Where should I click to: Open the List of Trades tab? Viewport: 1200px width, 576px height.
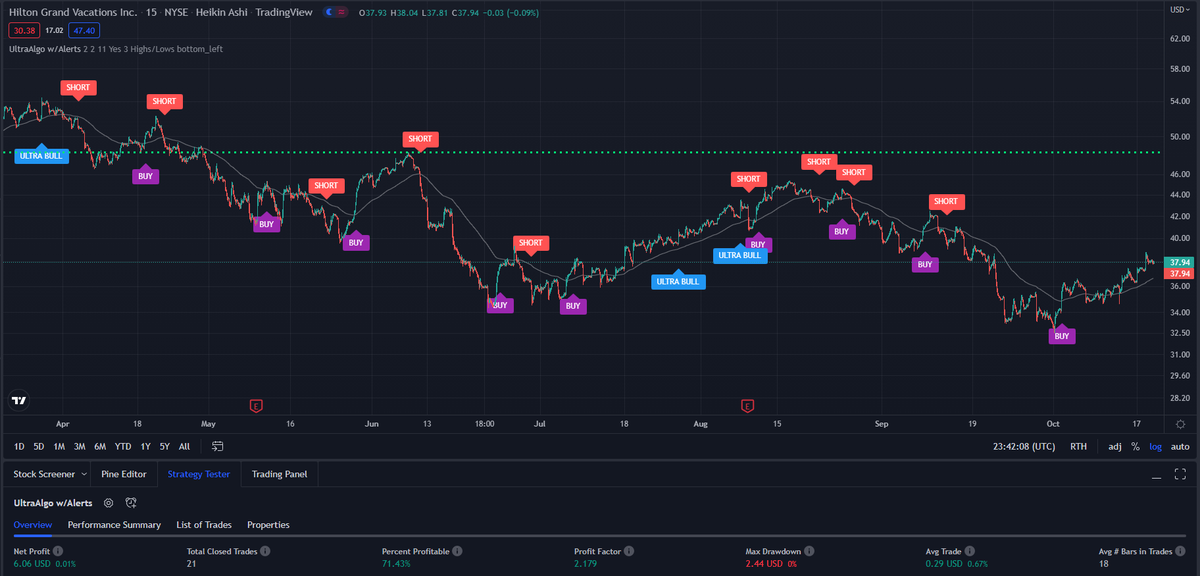(x=204, y=524)
